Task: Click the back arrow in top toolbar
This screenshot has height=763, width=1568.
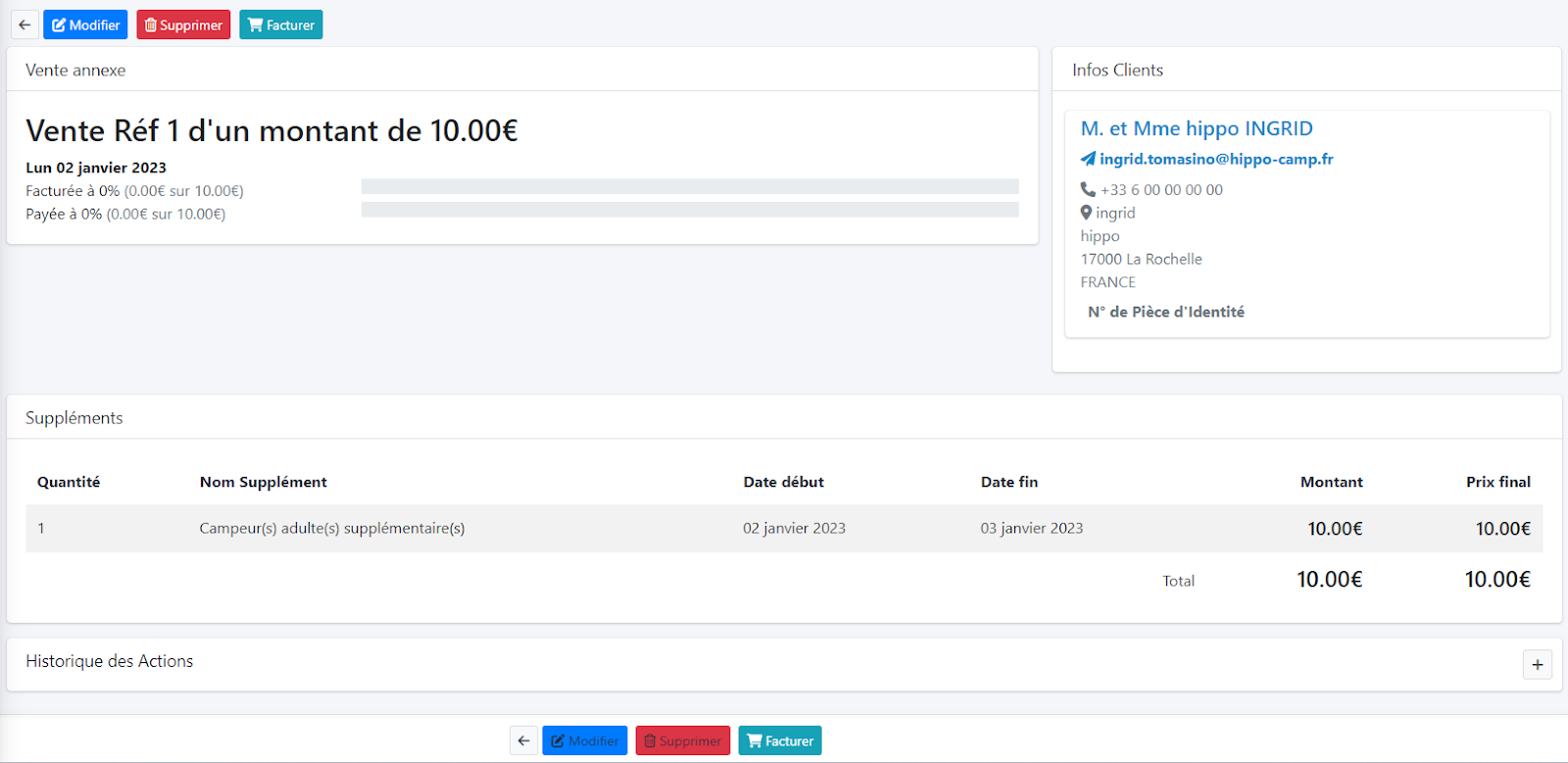Action: 24,24
